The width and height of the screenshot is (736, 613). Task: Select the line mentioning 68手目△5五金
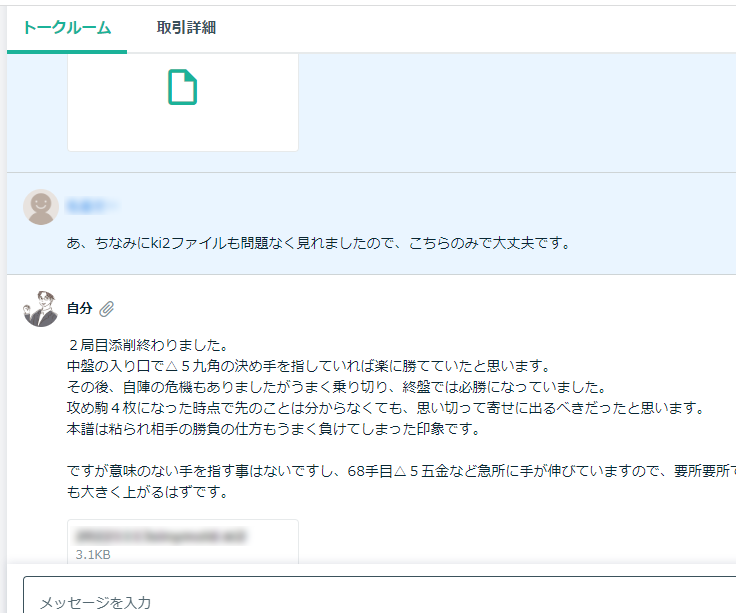pyautogui.click(x=401, y=471)
